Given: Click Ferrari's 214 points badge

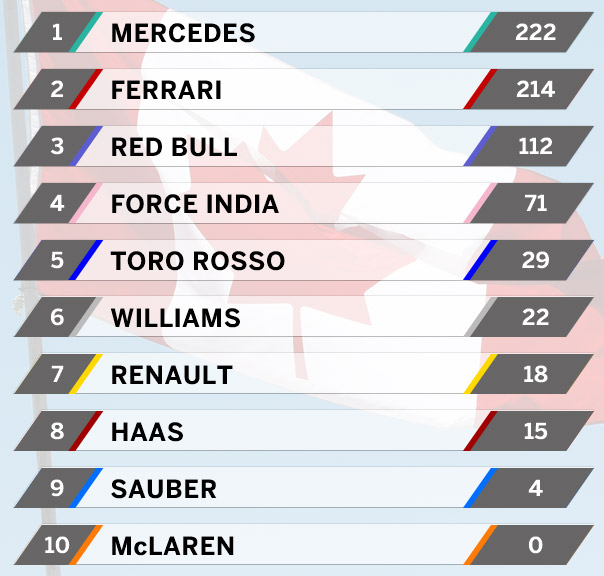Looking at the screenshot, I should coord(532,89).
